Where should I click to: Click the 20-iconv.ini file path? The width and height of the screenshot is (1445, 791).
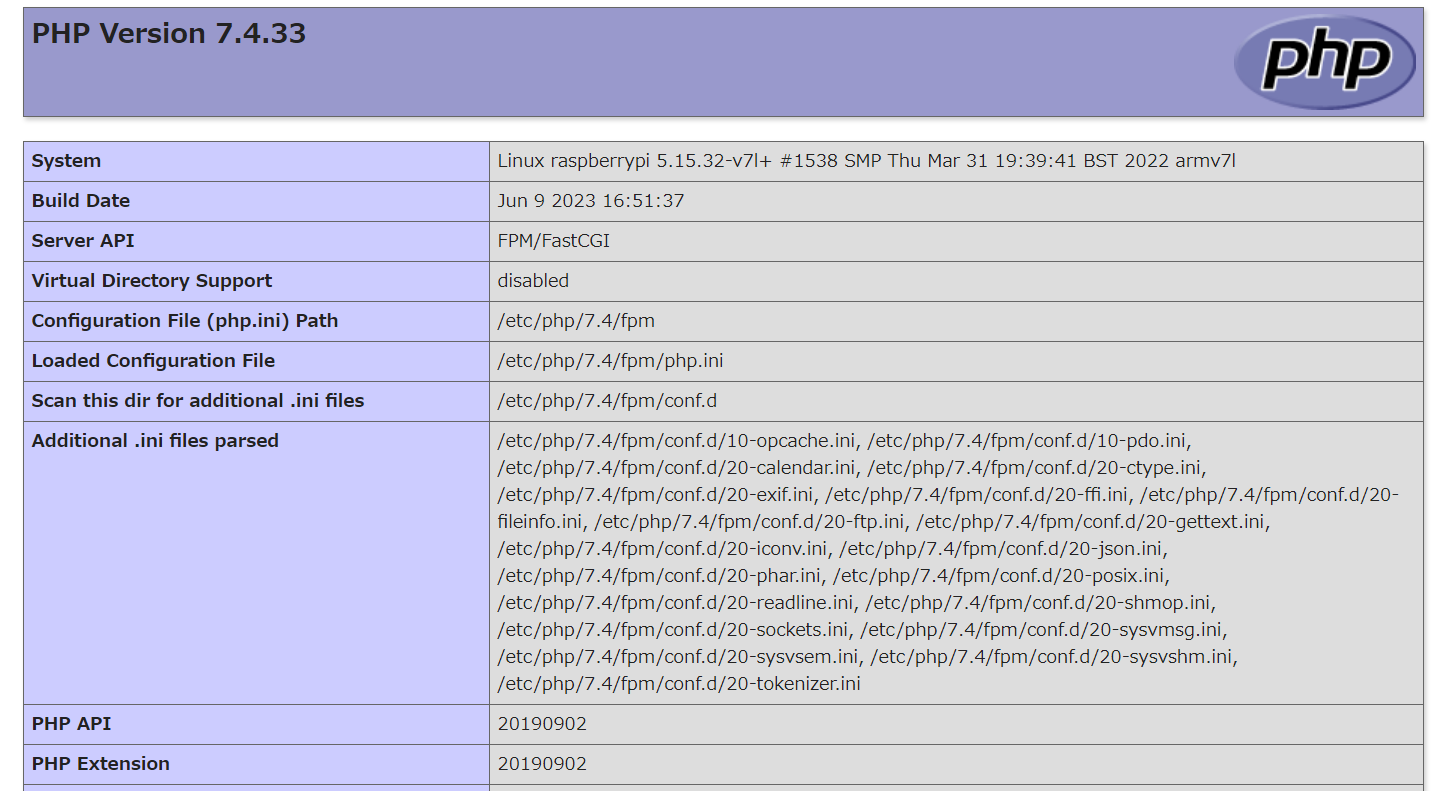[x=663, y=549]
